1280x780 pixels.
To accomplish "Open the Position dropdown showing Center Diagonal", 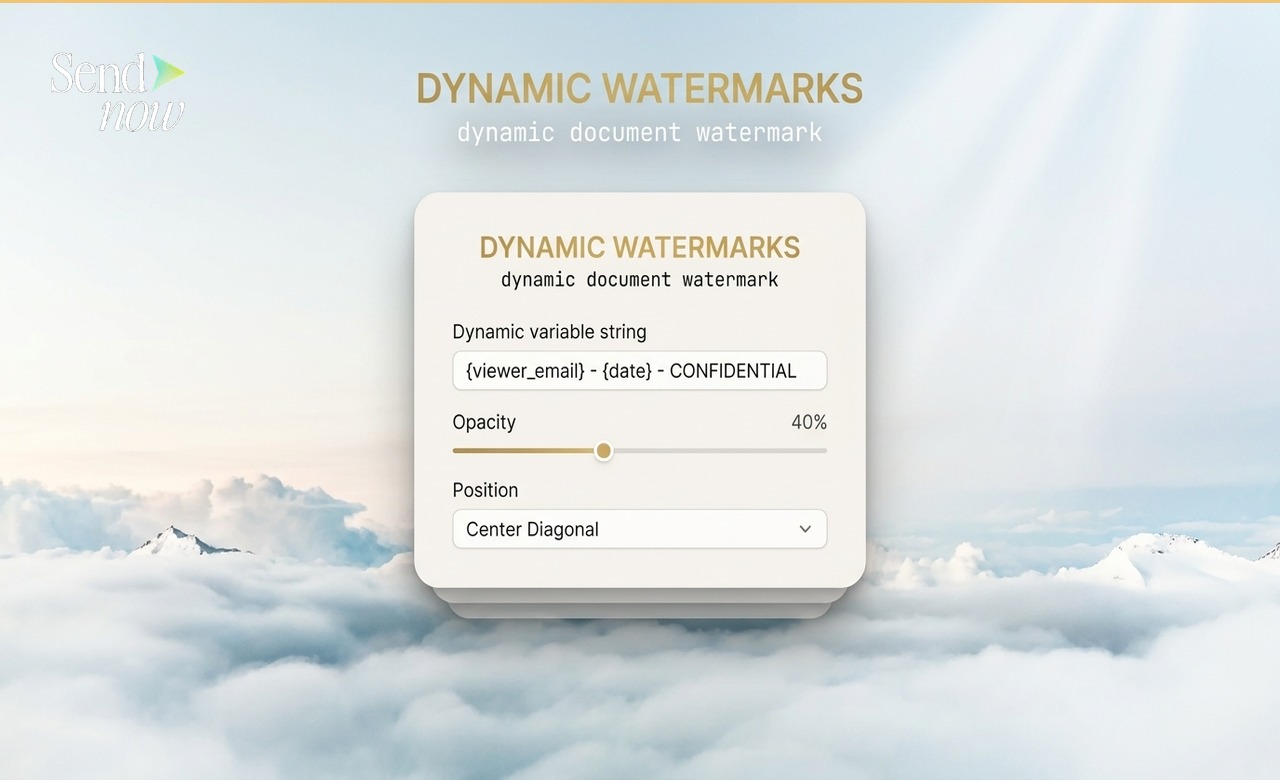I will [639, 529].
